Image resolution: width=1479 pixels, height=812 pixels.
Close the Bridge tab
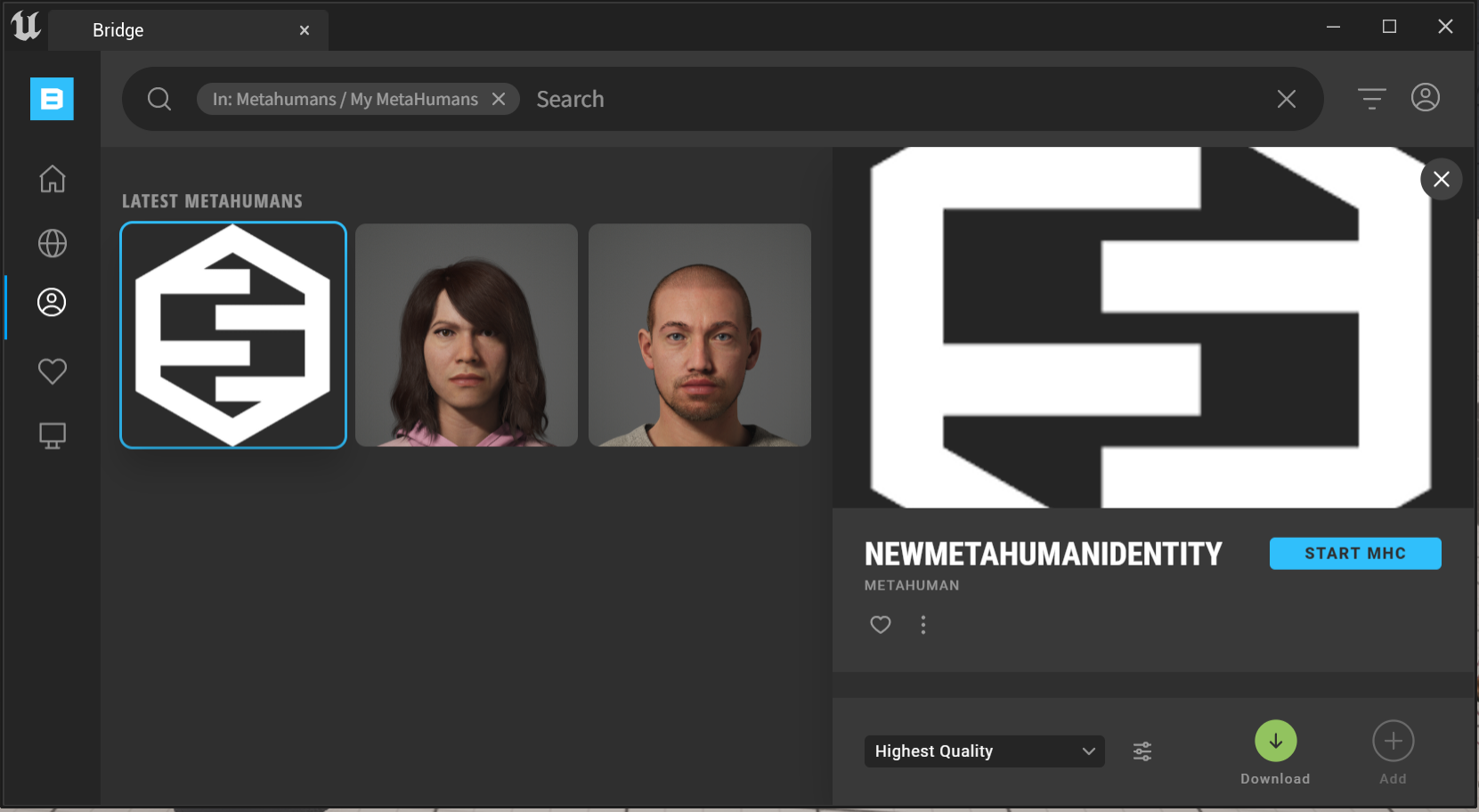tap(305, 30)
